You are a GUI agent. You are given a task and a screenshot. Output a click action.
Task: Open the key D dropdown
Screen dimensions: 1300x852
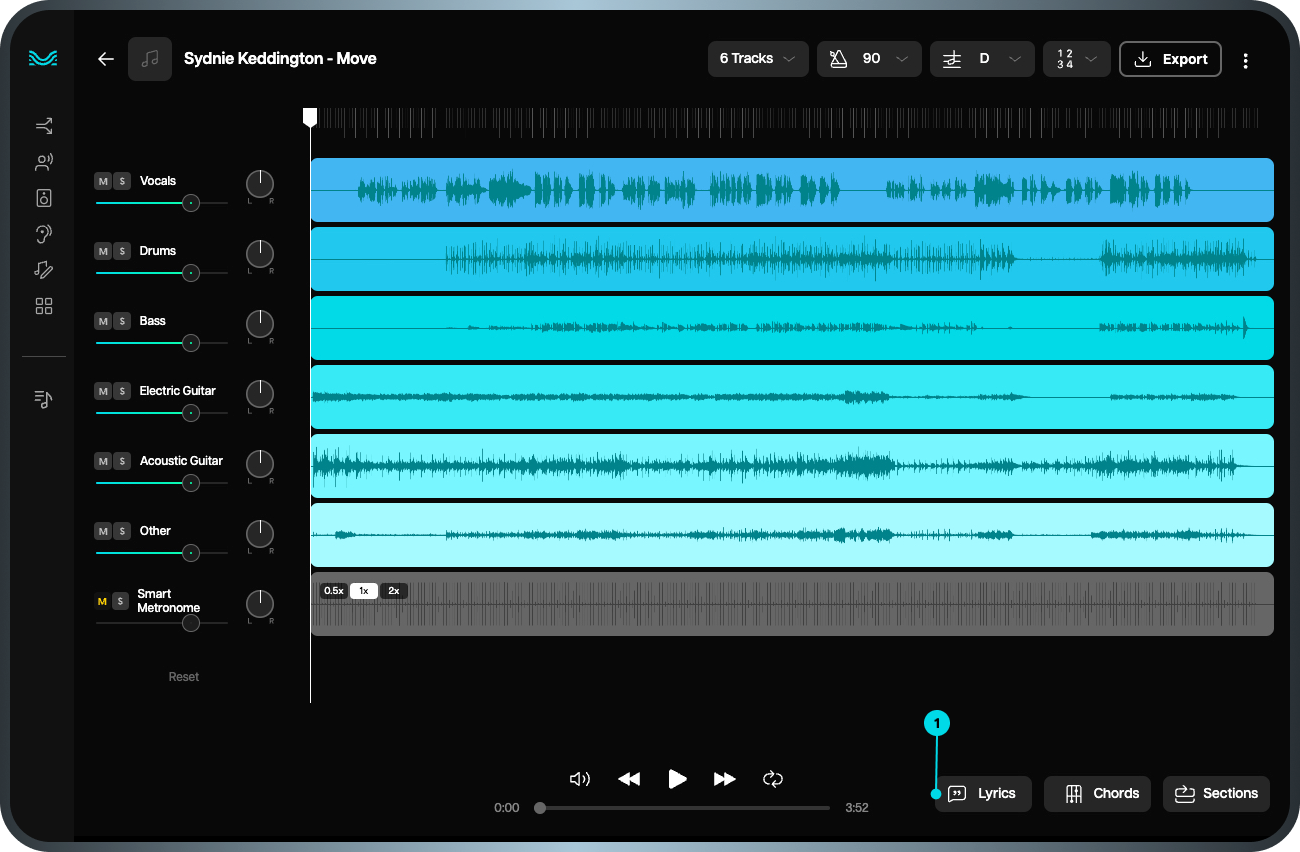[981, 59]
